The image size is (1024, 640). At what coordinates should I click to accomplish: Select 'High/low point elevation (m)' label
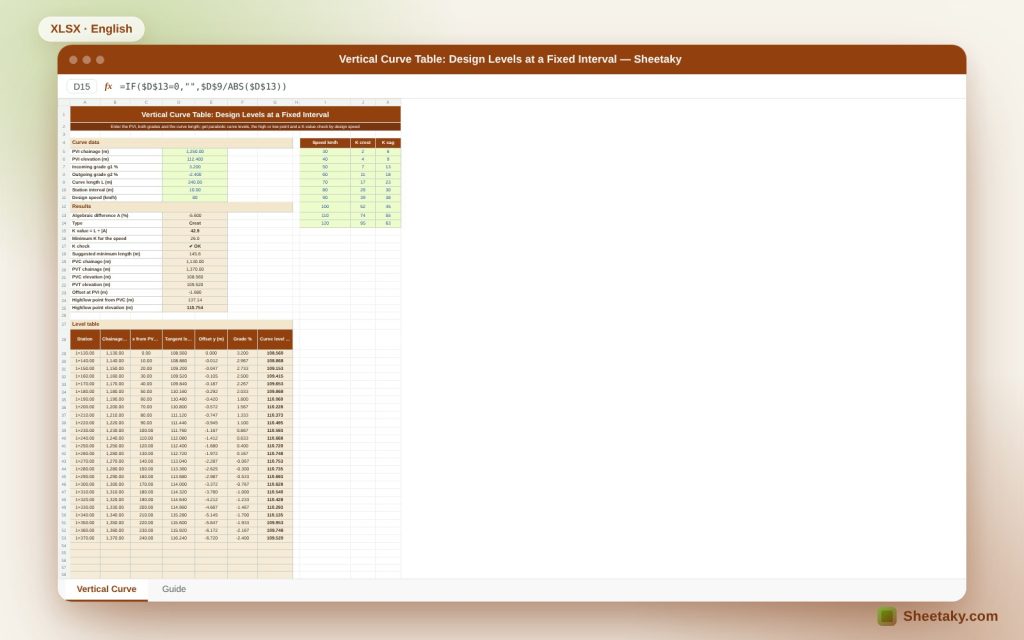point(116,308)
